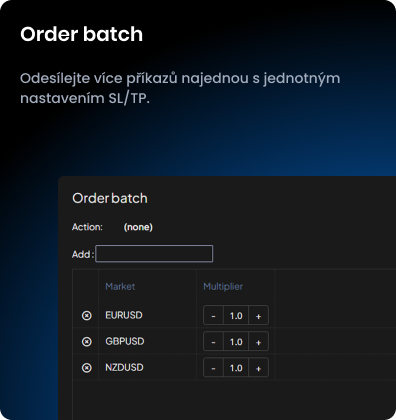Click the NZDUSD multiplier value 1.0
Image resolution: width=396 pixels, height=420 pixels.
click(236, 368)
